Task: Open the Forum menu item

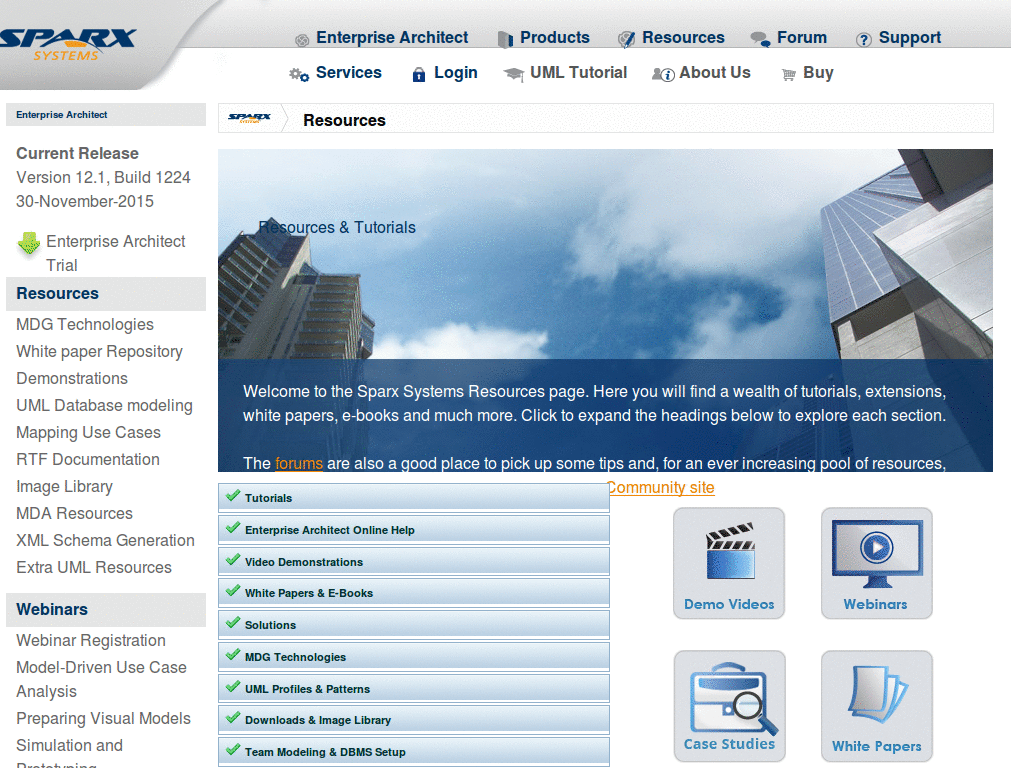Action: (x=802, y=38)
